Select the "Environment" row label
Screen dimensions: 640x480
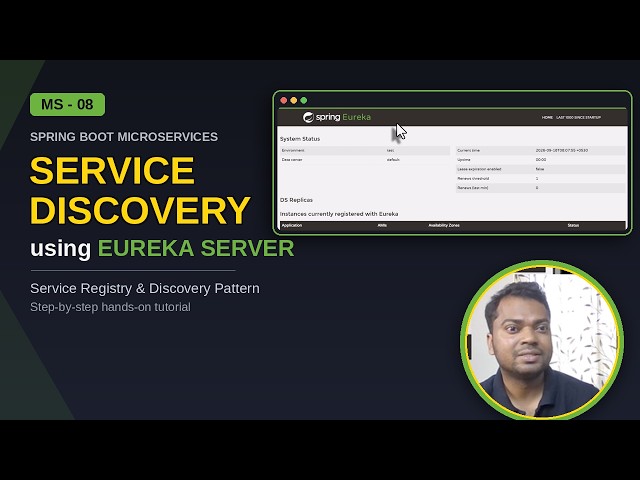pos(293,151)
